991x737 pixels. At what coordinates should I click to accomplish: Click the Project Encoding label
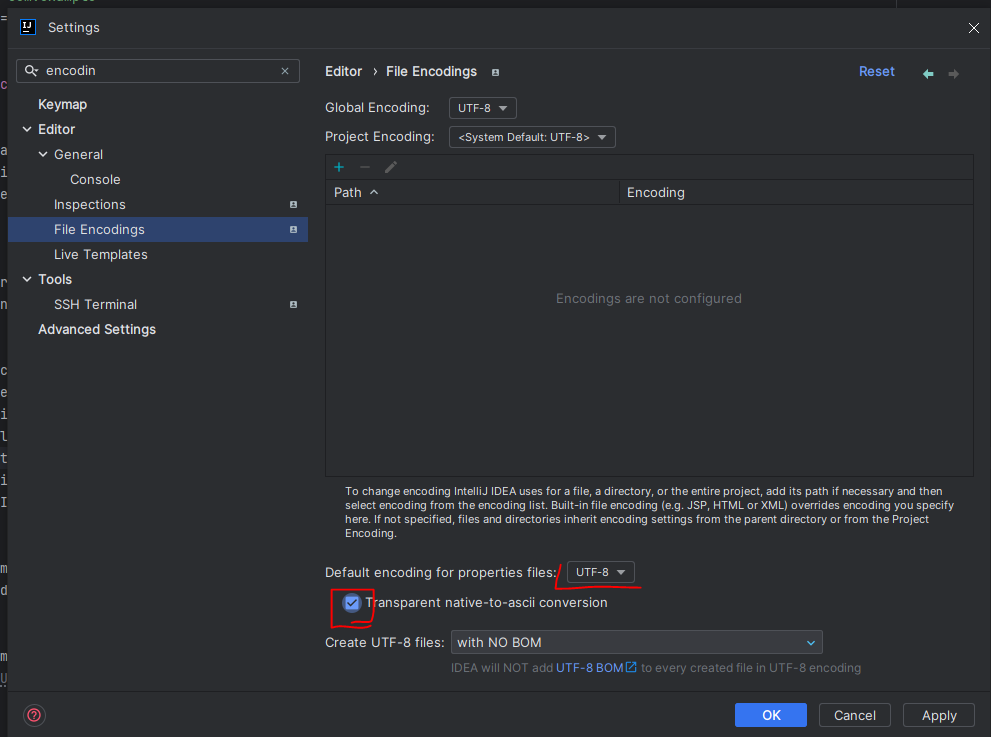click(x=379, y=137)
